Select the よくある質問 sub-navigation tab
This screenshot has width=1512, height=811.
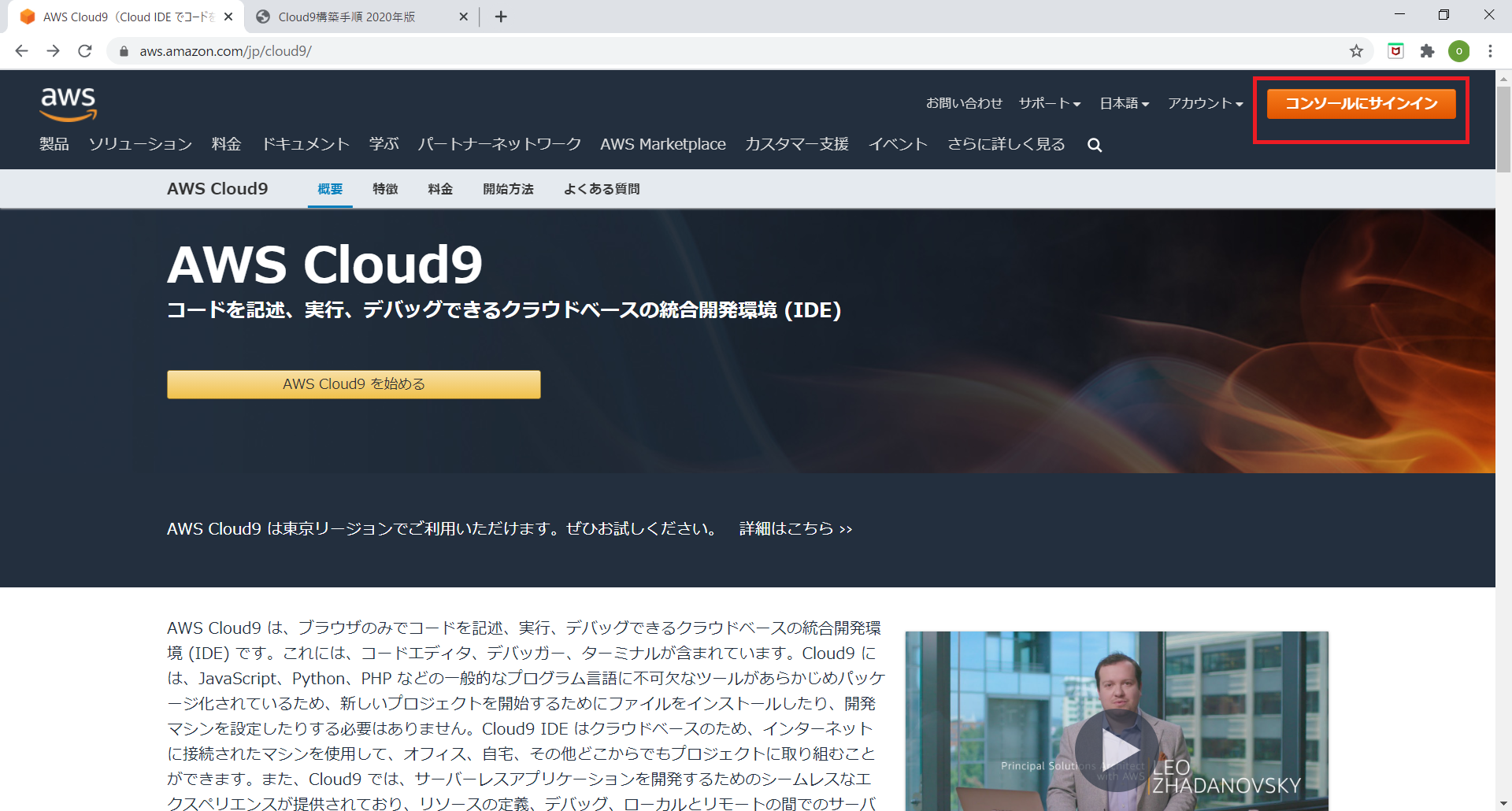pyautogui.click(x=602, y=189)
